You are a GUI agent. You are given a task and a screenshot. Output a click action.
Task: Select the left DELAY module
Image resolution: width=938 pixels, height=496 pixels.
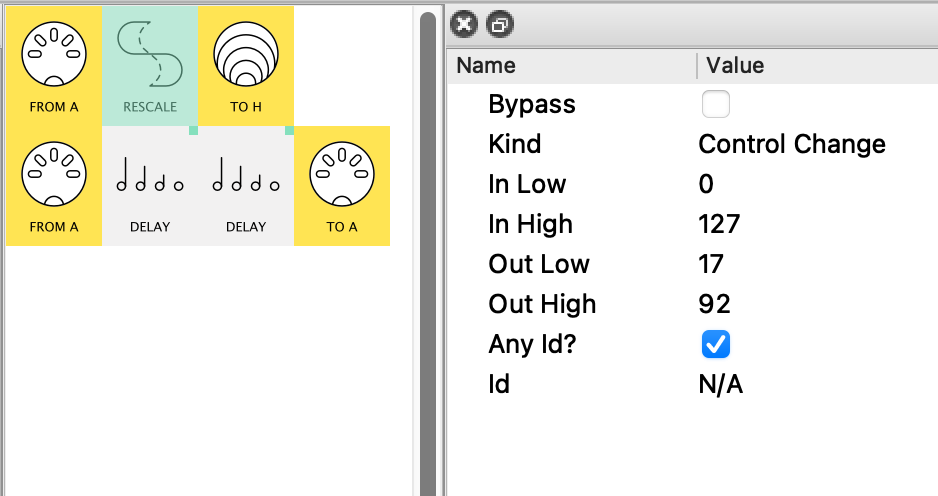coord(150,186)
